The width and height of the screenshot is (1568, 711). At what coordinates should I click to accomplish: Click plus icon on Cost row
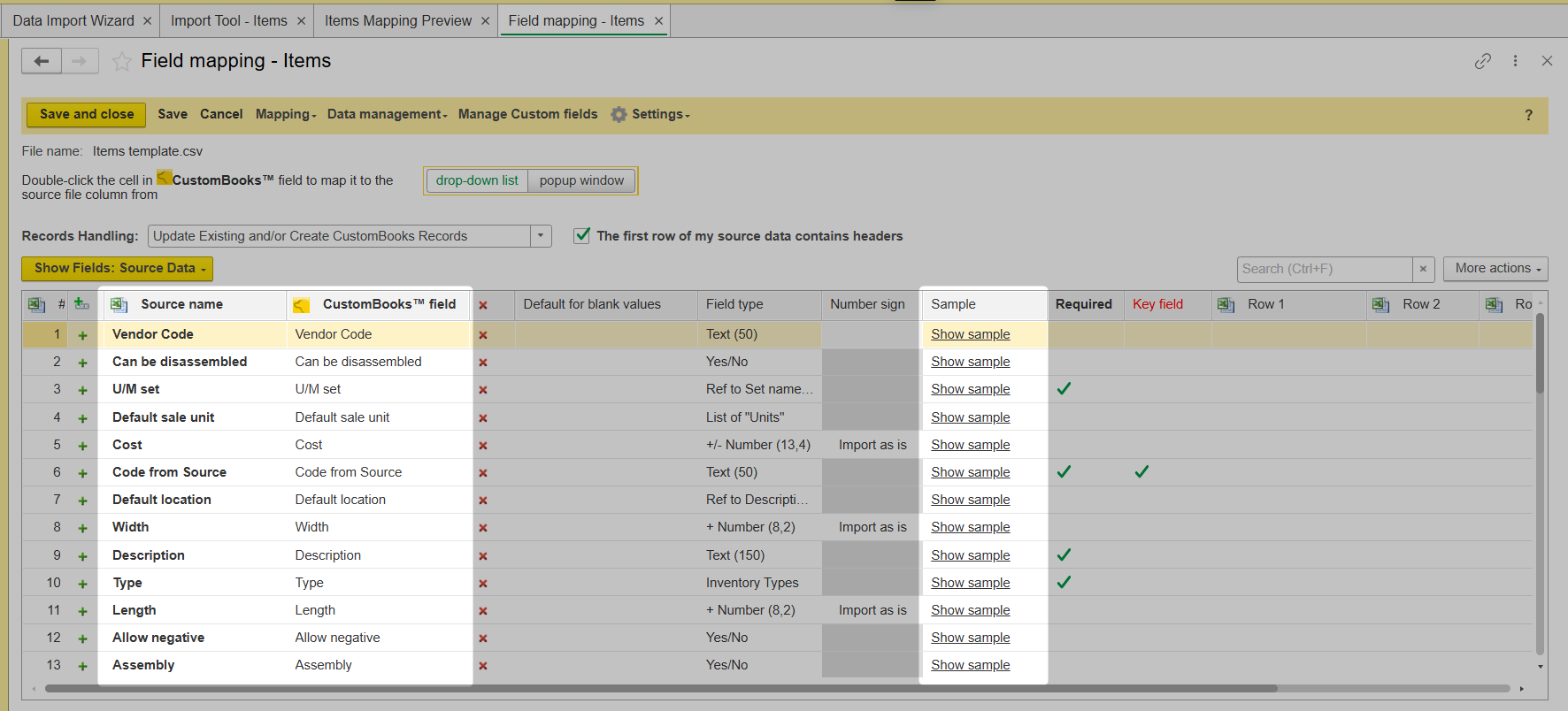tap(82, 446)
